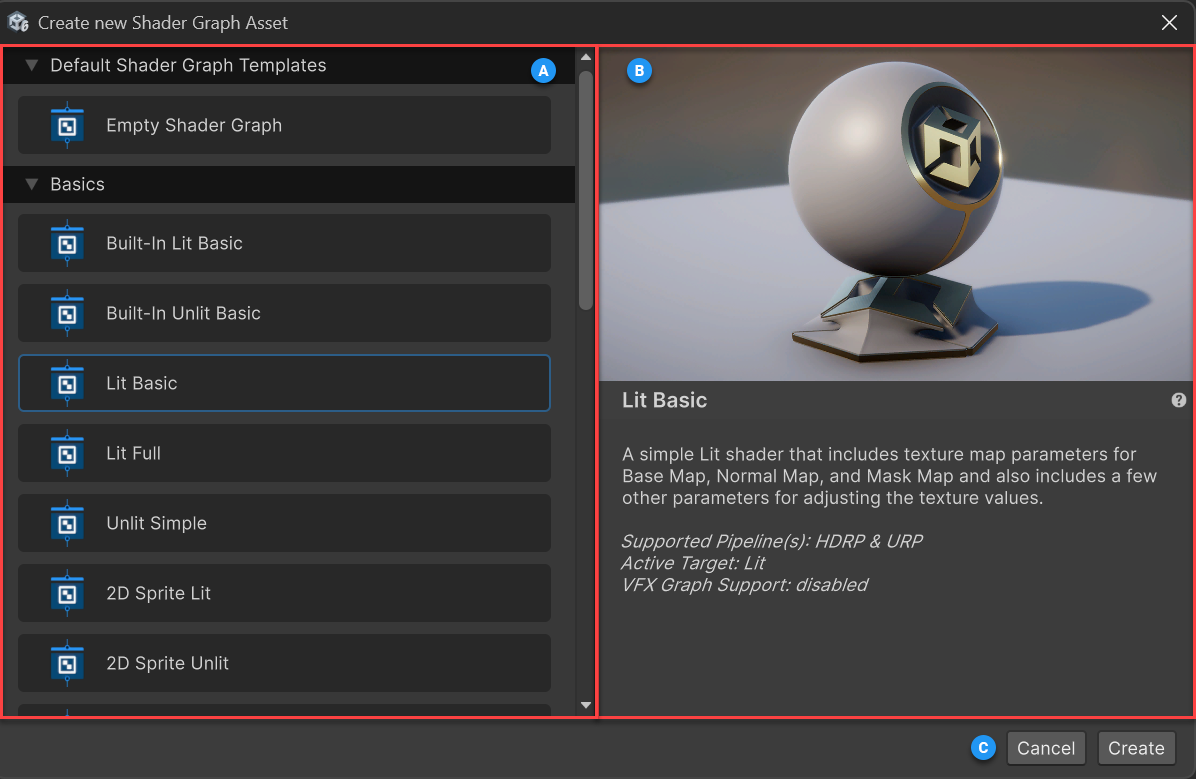Open help via the question mark icon
This screenshot has height=779, width=1196.
1179,400
